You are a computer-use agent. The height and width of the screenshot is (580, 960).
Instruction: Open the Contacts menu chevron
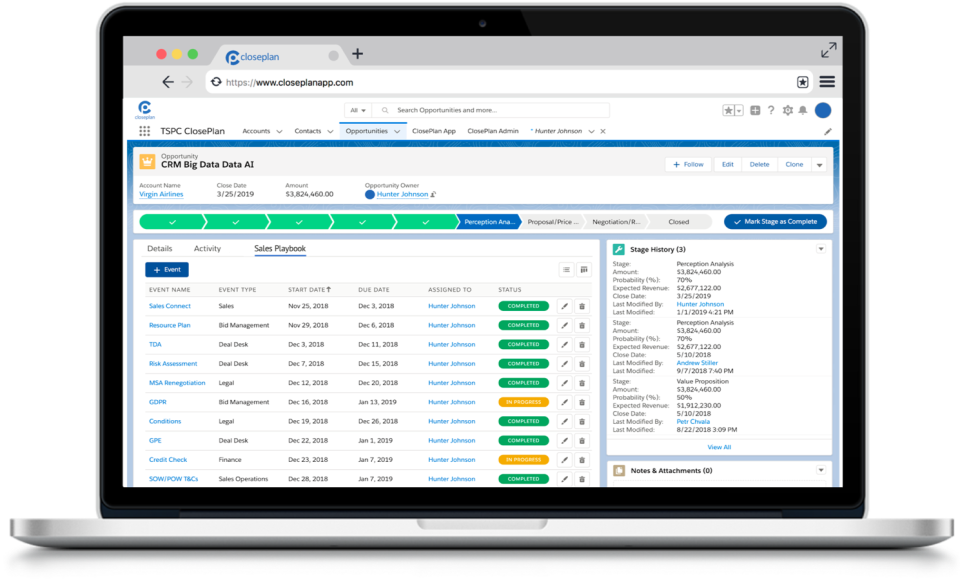pyautogui.click(x=330, y=132)
